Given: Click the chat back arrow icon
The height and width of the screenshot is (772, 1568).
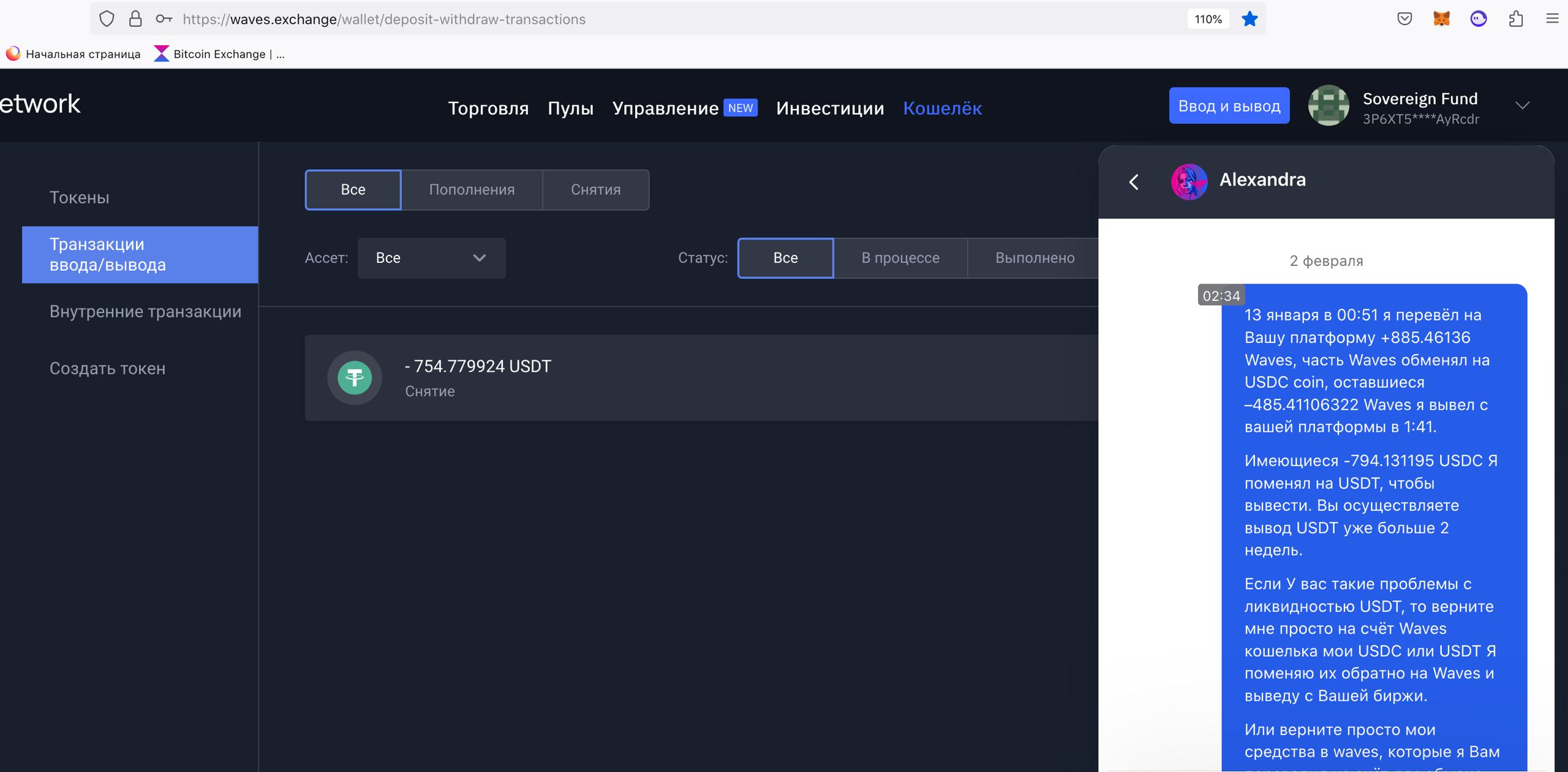Looking at the screenshot, I should (1134, 182).
